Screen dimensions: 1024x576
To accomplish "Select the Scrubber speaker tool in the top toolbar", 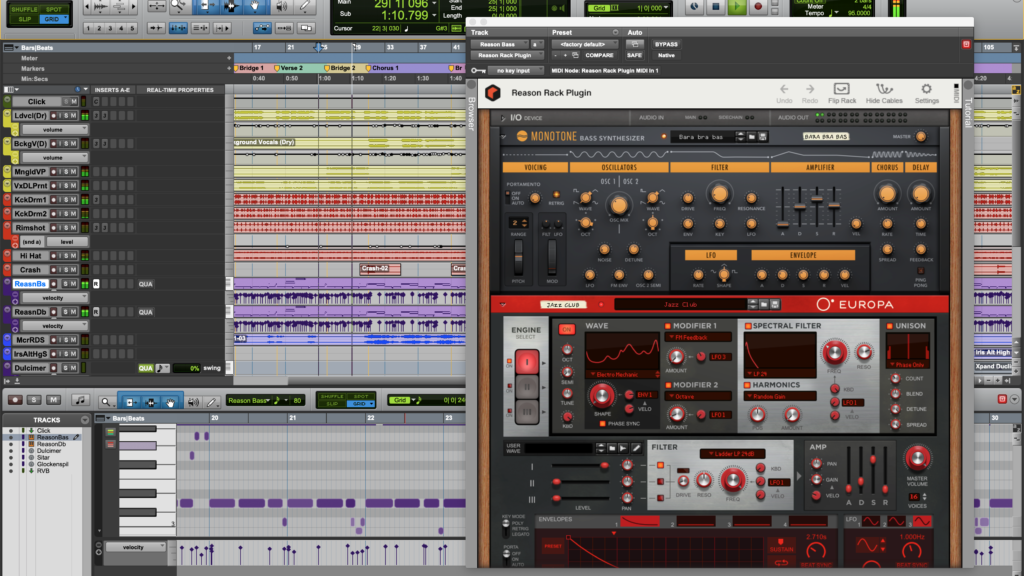I will (x=281, y=6).
